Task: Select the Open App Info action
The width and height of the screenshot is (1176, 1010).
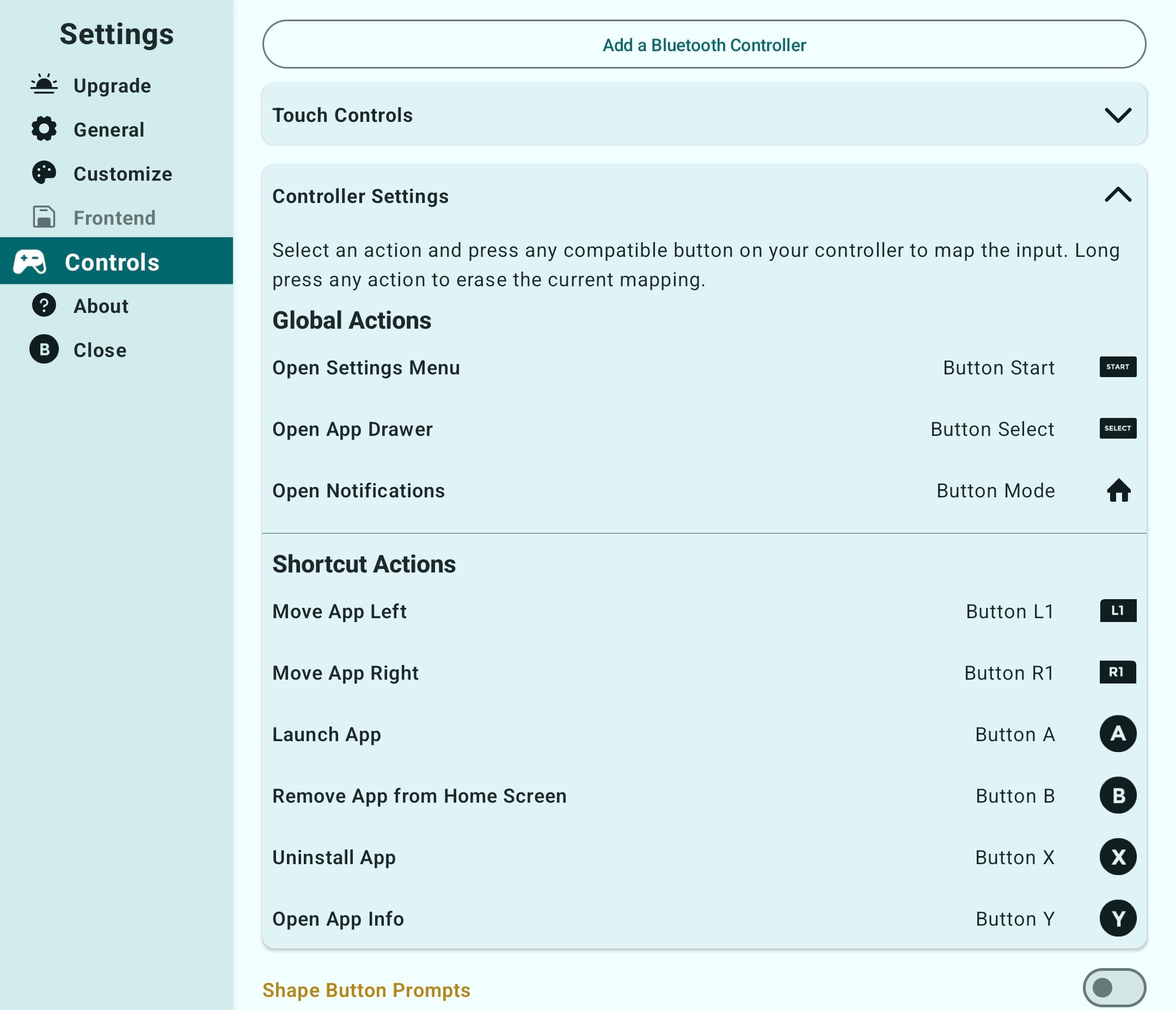Action: [x=704, y=919]
